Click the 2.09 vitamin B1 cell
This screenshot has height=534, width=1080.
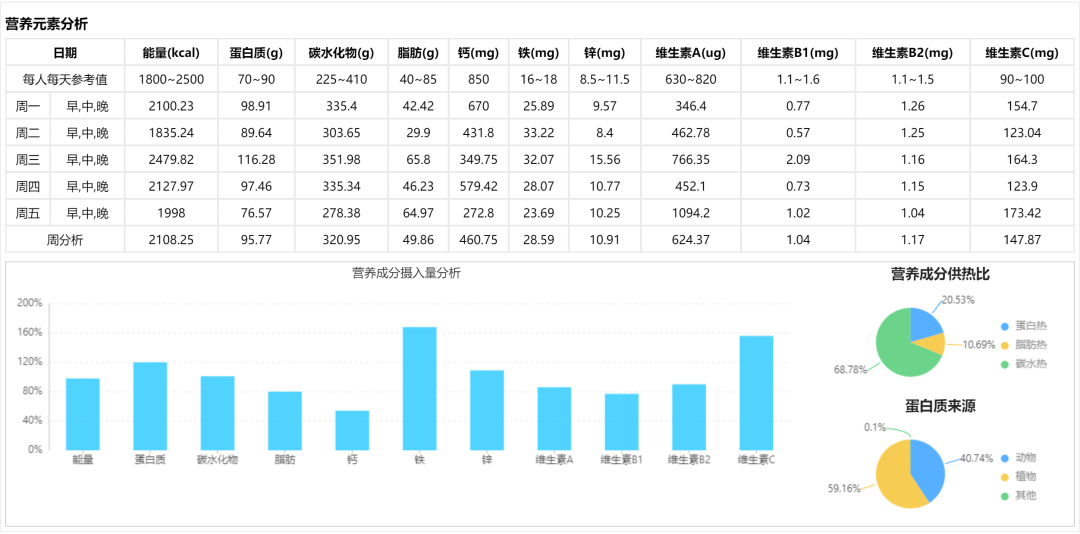[798, 160]
